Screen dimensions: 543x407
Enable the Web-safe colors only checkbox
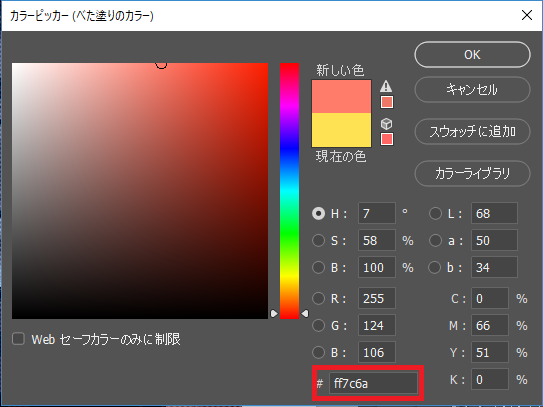click(18, 339)
